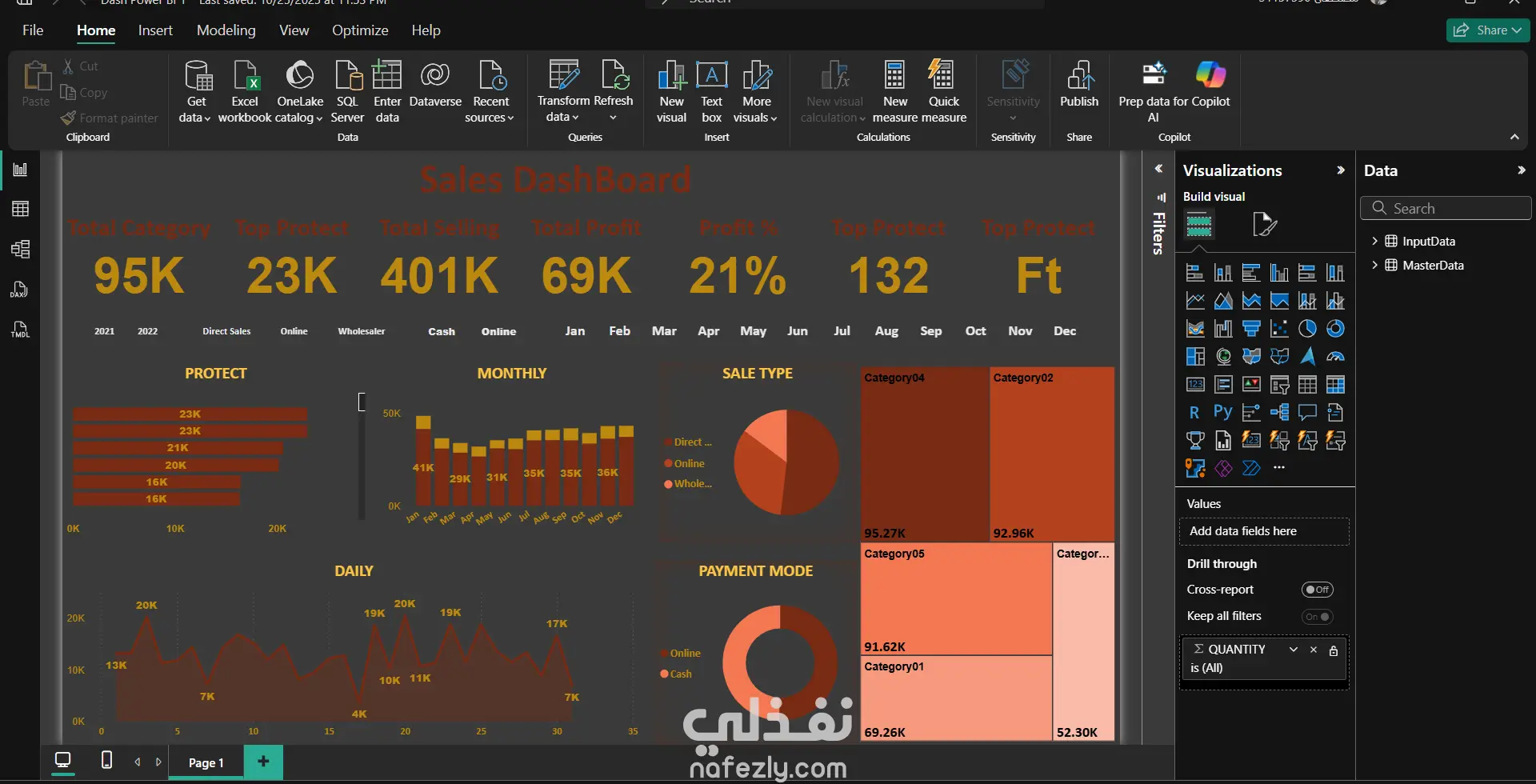Select the 2021 year slicer
This screenshot has width=1536, height=784.
(104, 331)
